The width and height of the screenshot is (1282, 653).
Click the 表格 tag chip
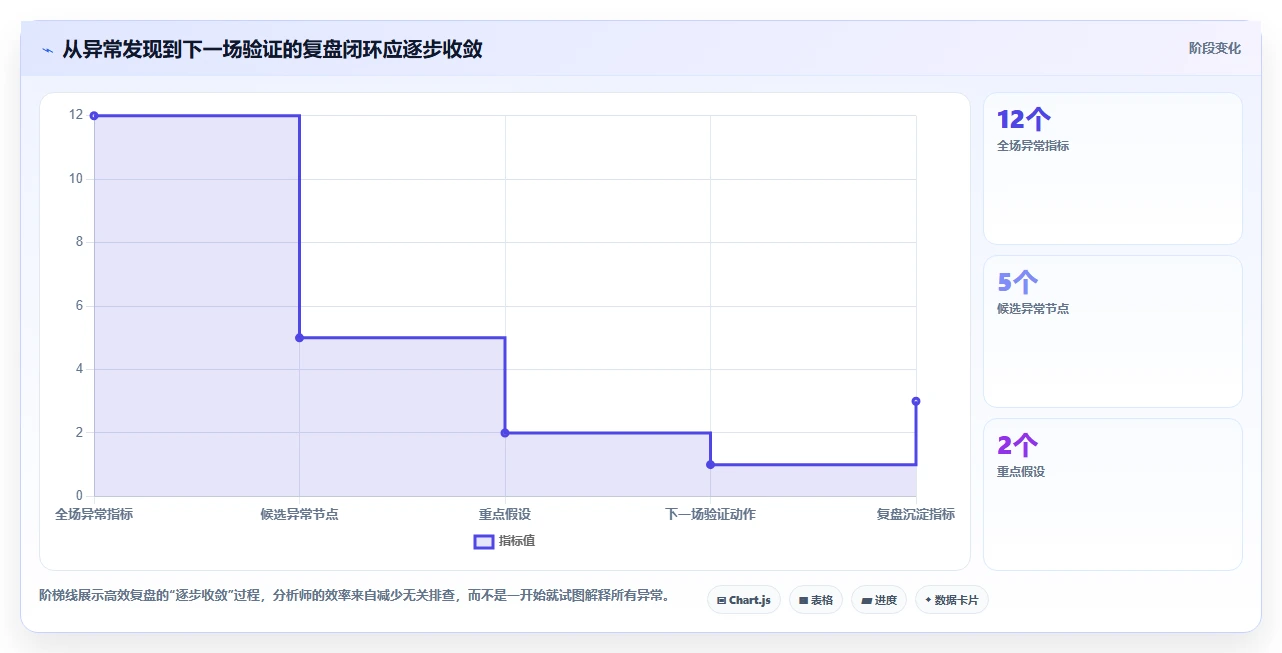coord(816,600)
